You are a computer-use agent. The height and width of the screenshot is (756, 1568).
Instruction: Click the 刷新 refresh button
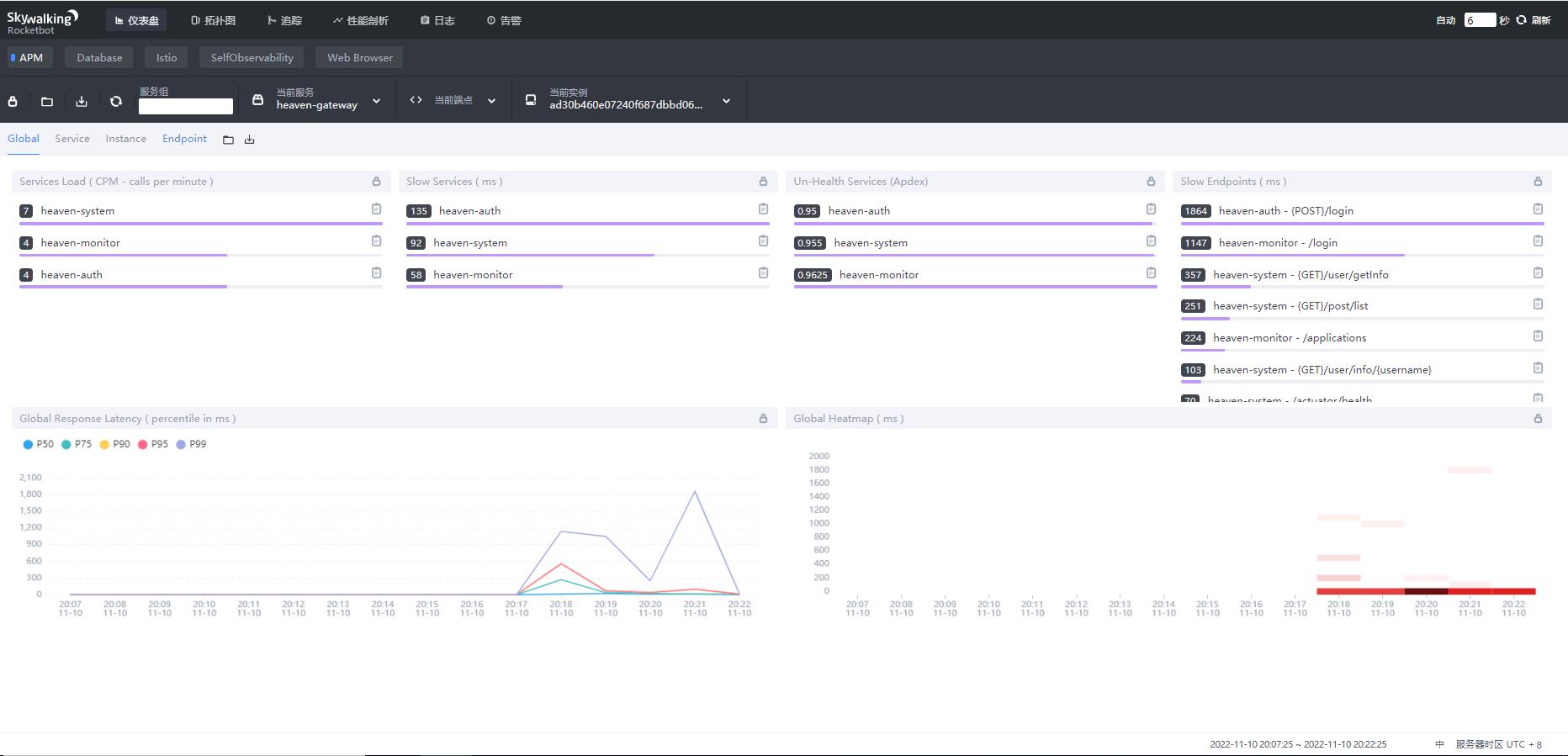(x=1534, y=20)
